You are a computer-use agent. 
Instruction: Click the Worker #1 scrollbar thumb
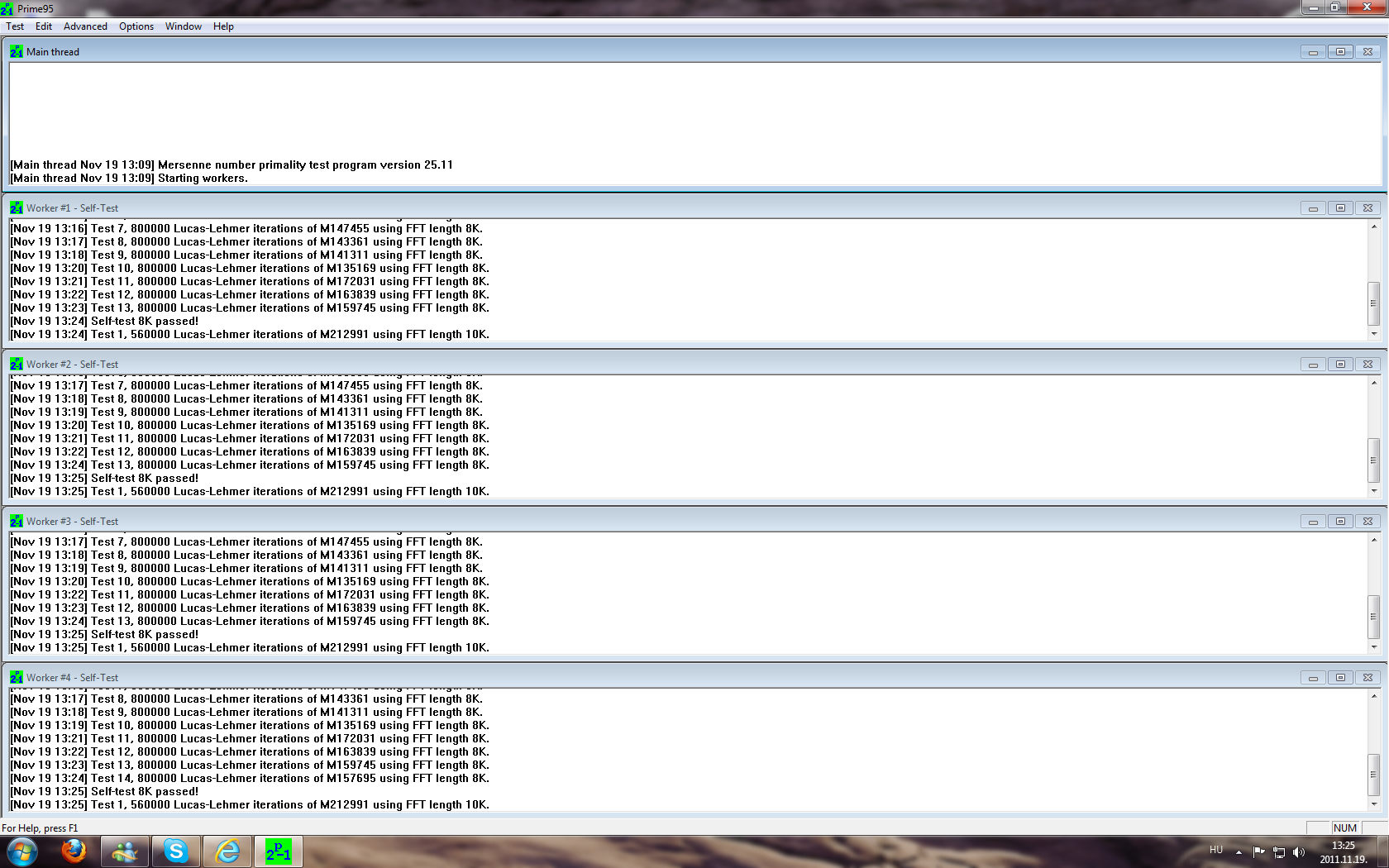click(x=1373, y=303)
